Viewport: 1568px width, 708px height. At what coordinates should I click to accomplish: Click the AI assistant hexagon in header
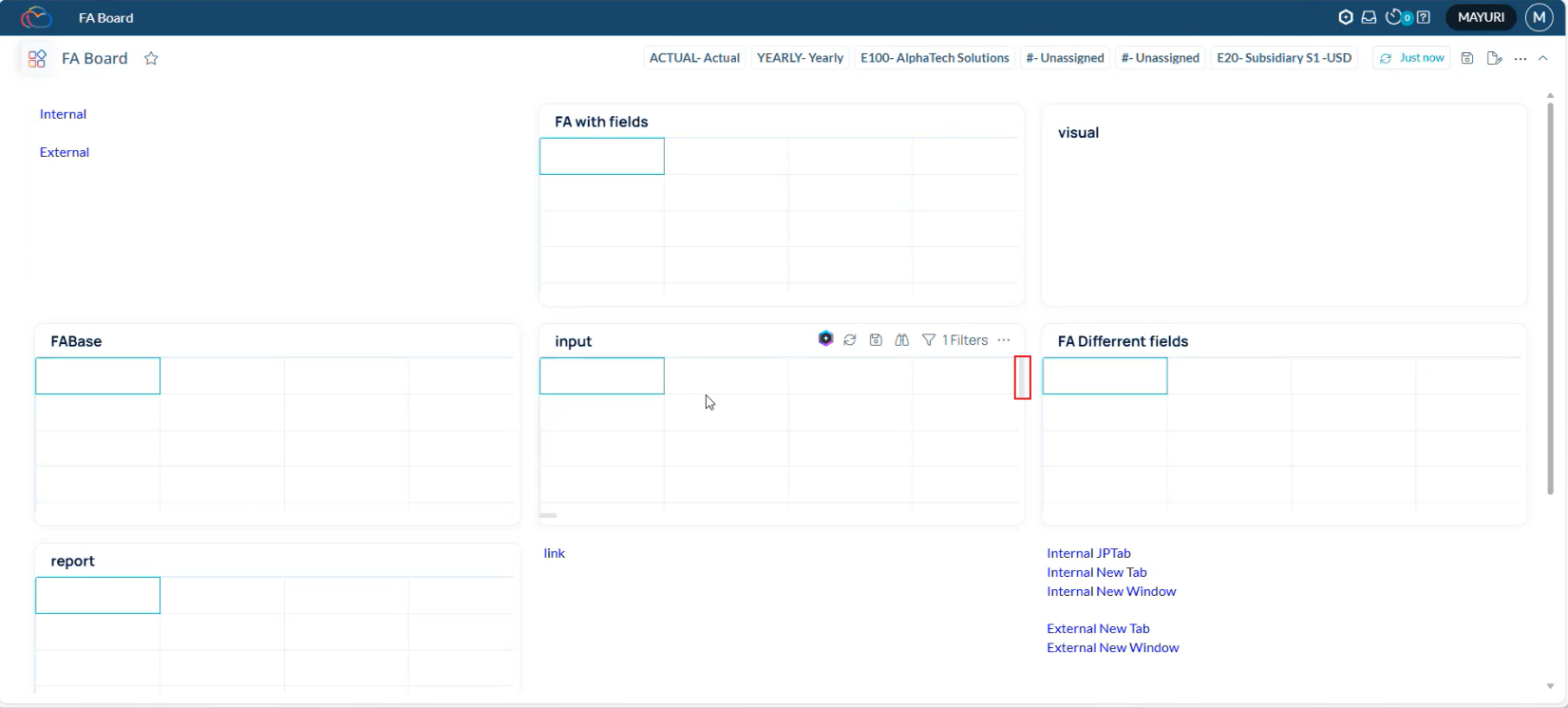tap(1345, 17)
